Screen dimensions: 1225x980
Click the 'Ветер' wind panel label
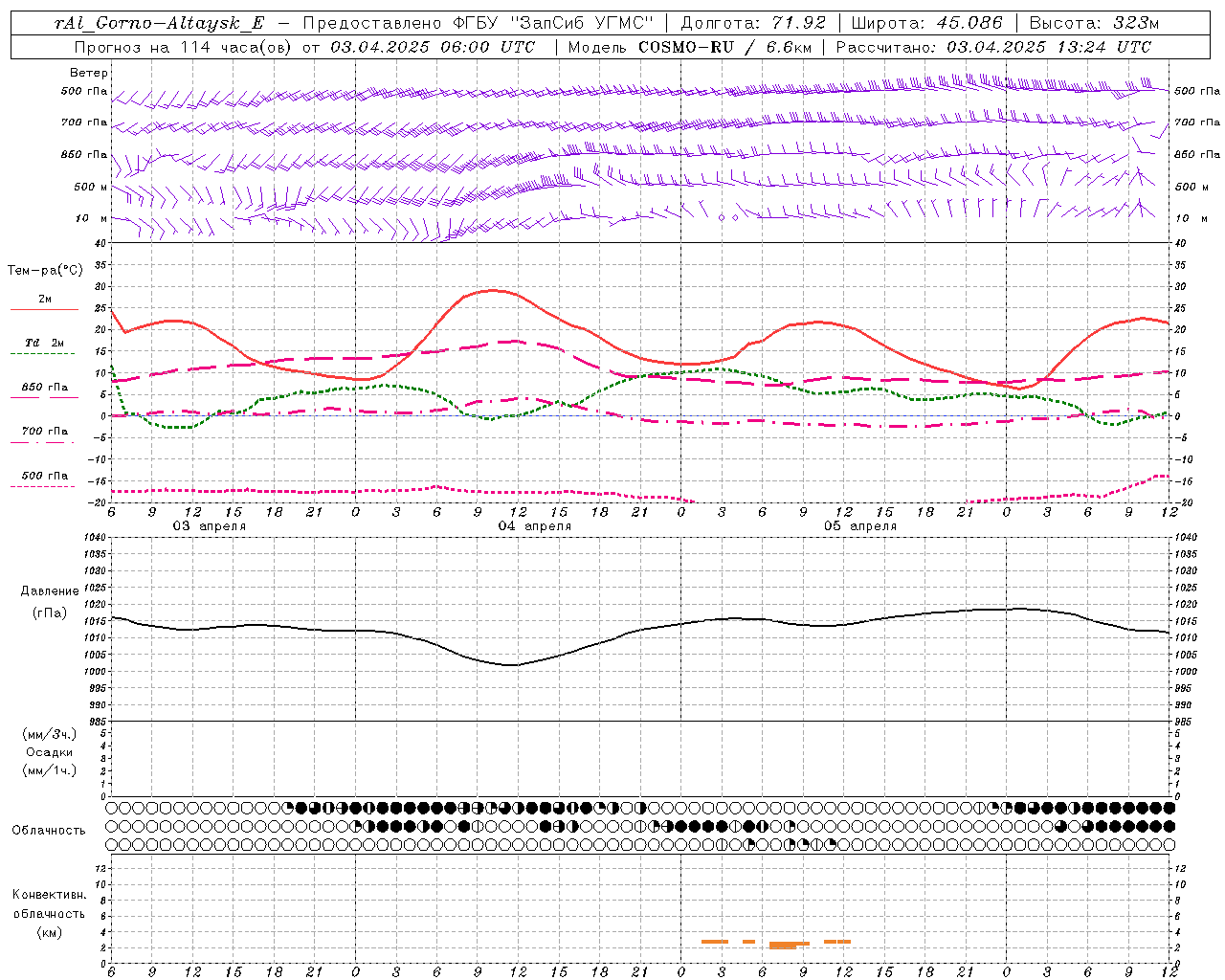click(89, 73)
